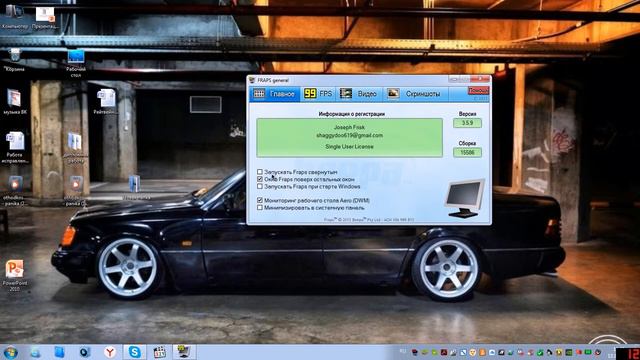Click the 'Информация о регистрации' heading
Screen dimensions: 640x360
point(351,114)
